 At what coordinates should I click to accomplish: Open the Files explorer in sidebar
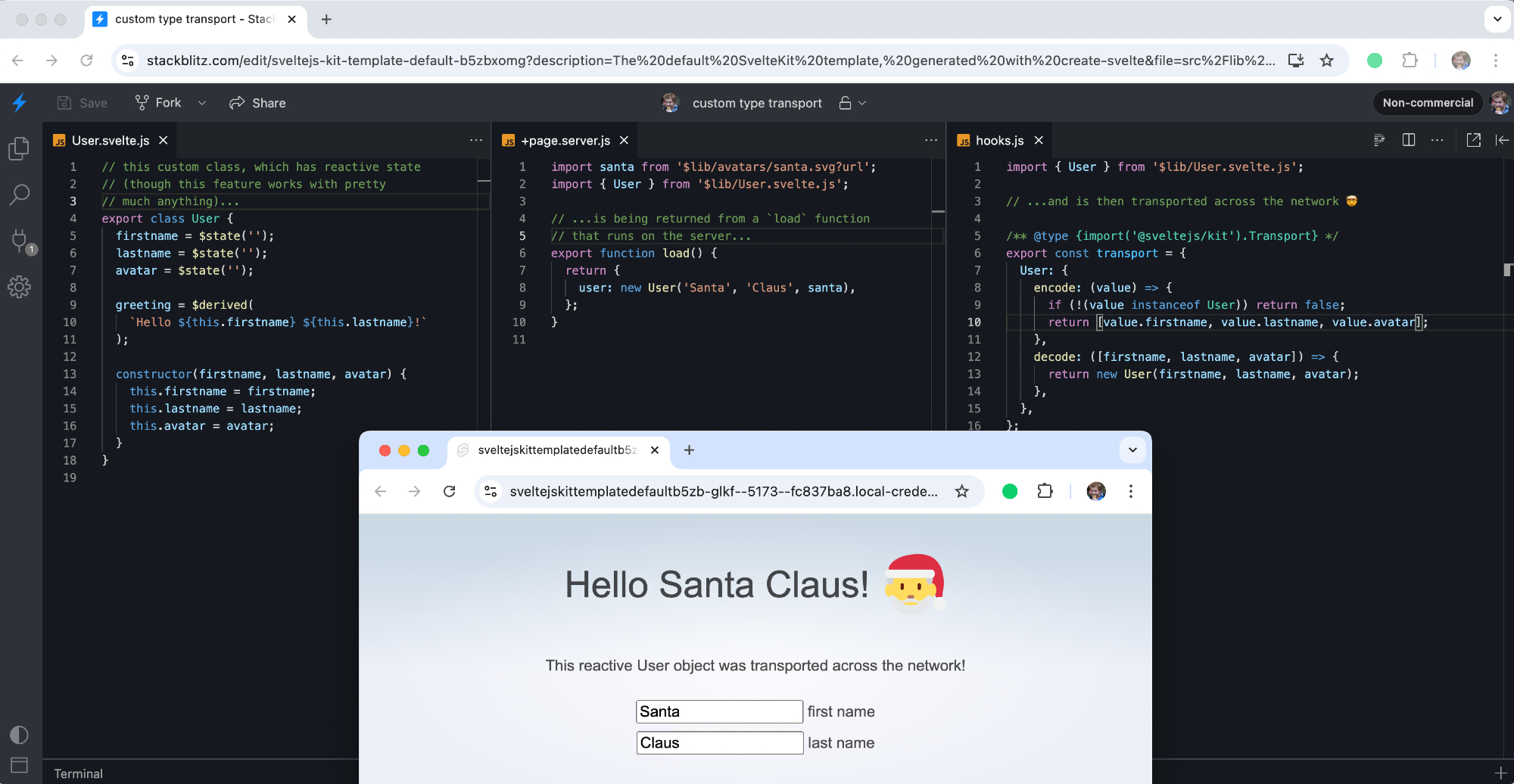click(x=19, y=149)
